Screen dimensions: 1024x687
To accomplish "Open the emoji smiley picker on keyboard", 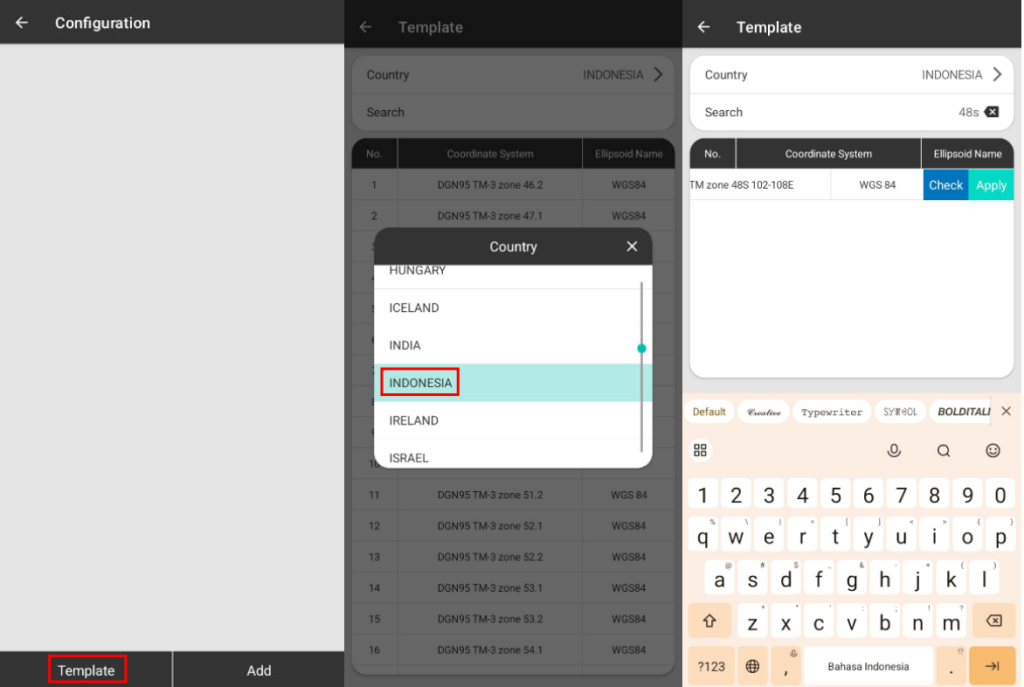I will pos(992,451).
